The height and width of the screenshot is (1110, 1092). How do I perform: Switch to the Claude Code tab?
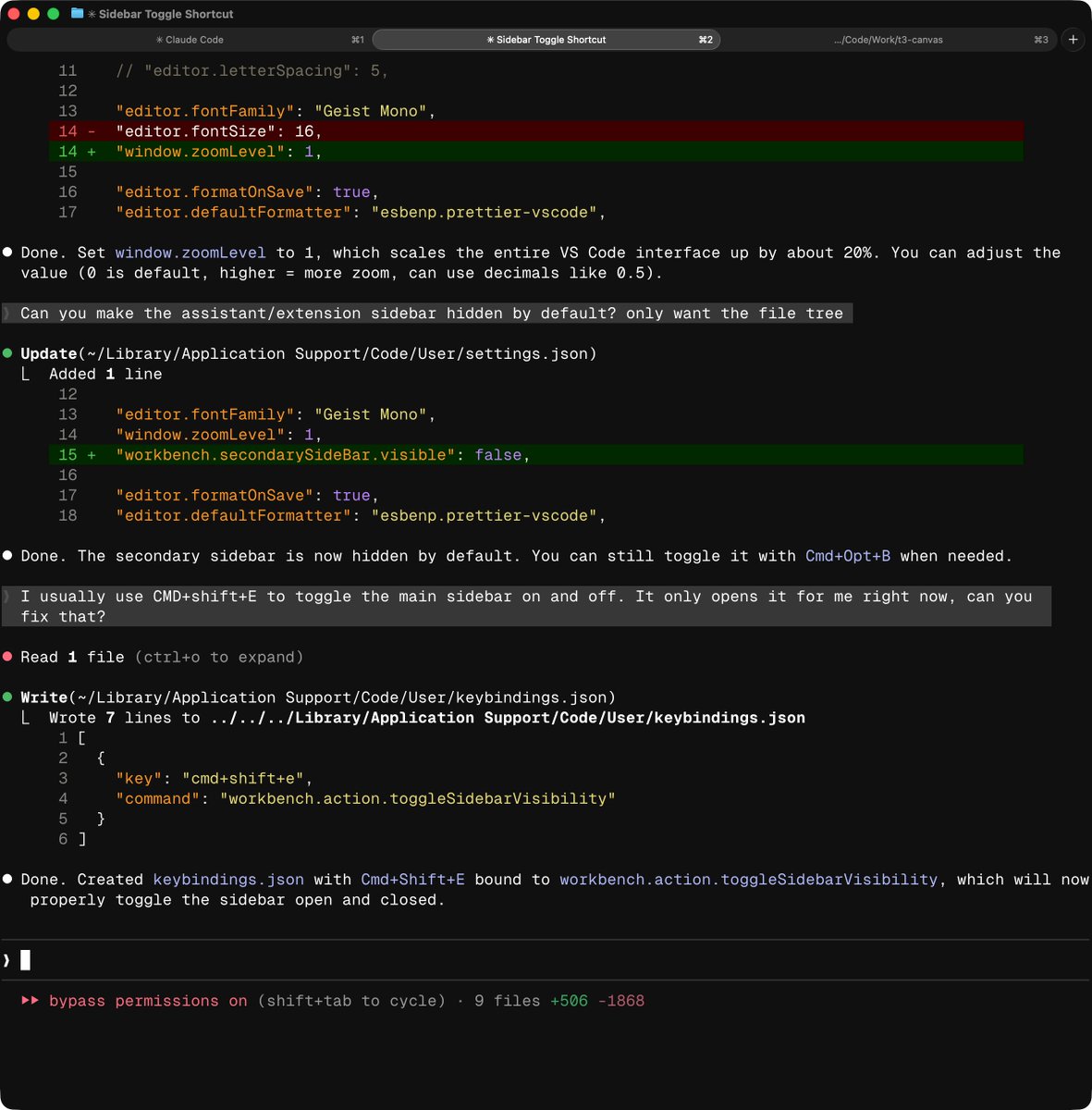coord(189,40)
